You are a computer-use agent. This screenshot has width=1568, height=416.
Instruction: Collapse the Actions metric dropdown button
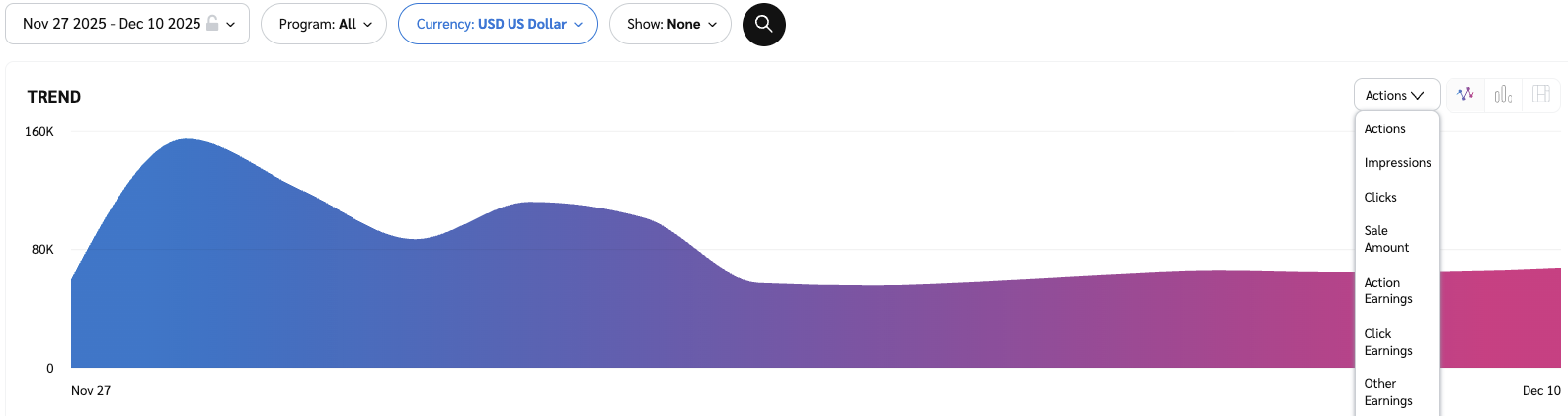1395,95
